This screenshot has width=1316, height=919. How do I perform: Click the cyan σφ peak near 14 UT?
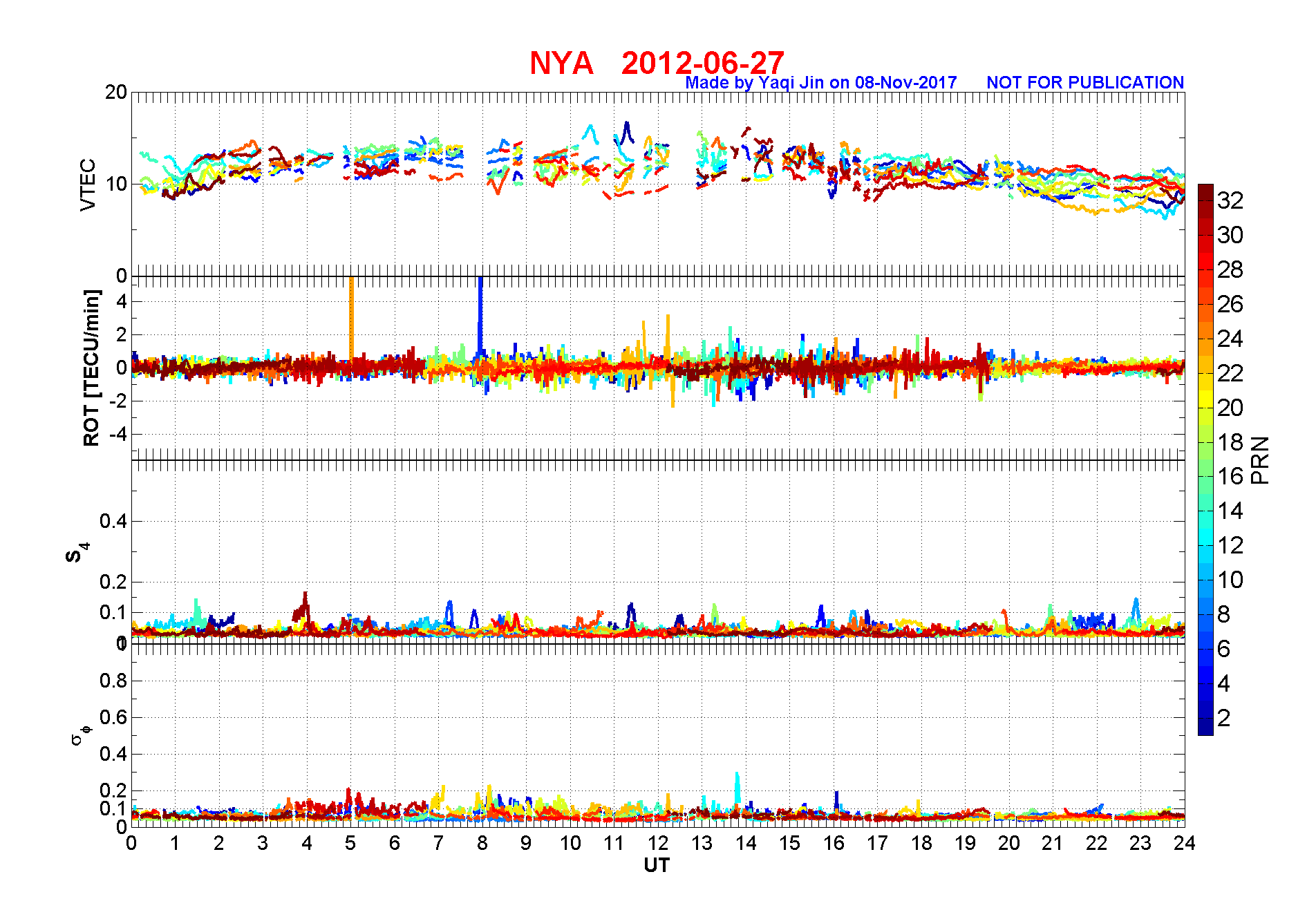(737, 788)
